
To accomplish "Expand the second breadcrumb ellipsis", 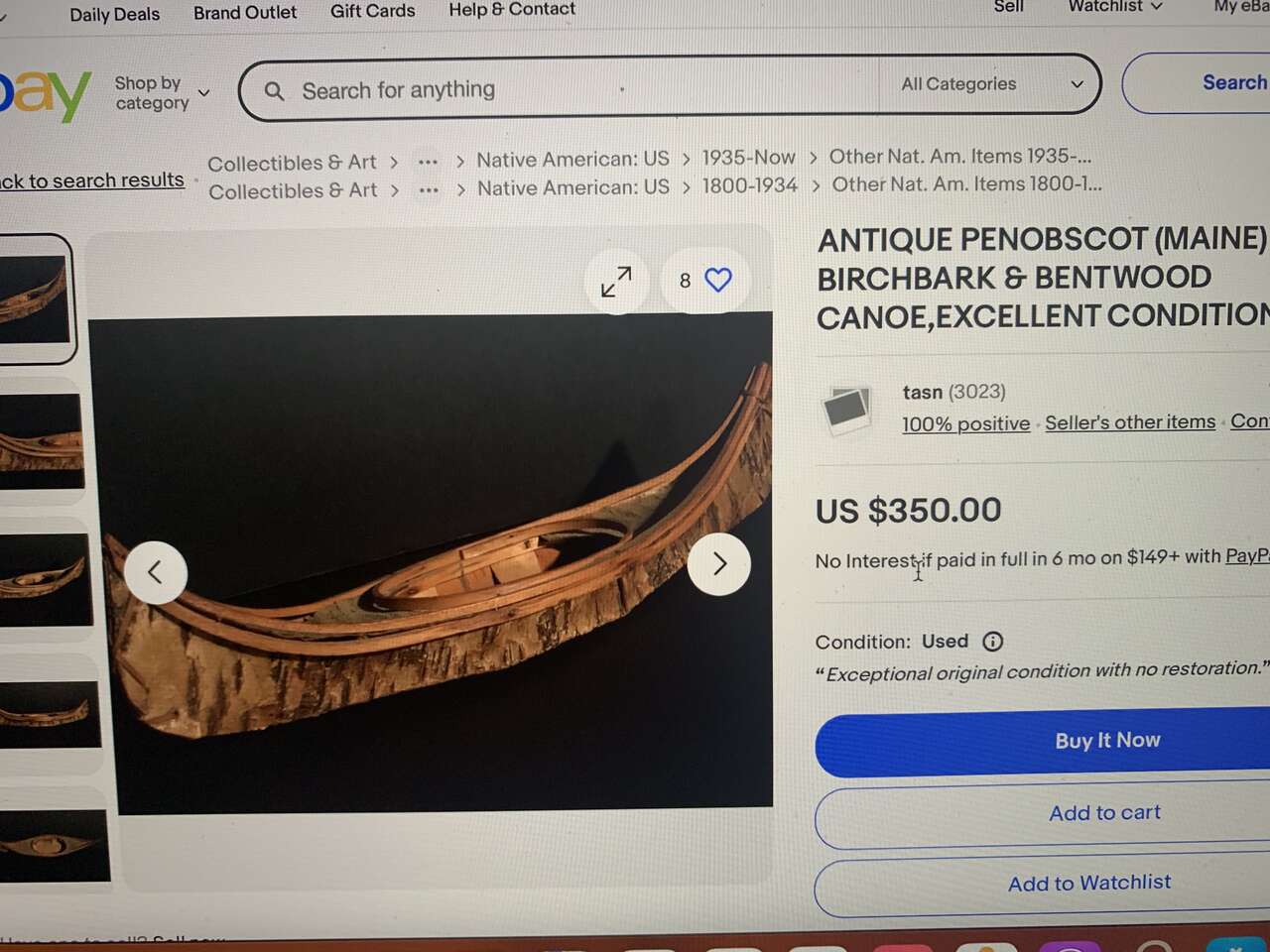I will [x=429, y=189].
